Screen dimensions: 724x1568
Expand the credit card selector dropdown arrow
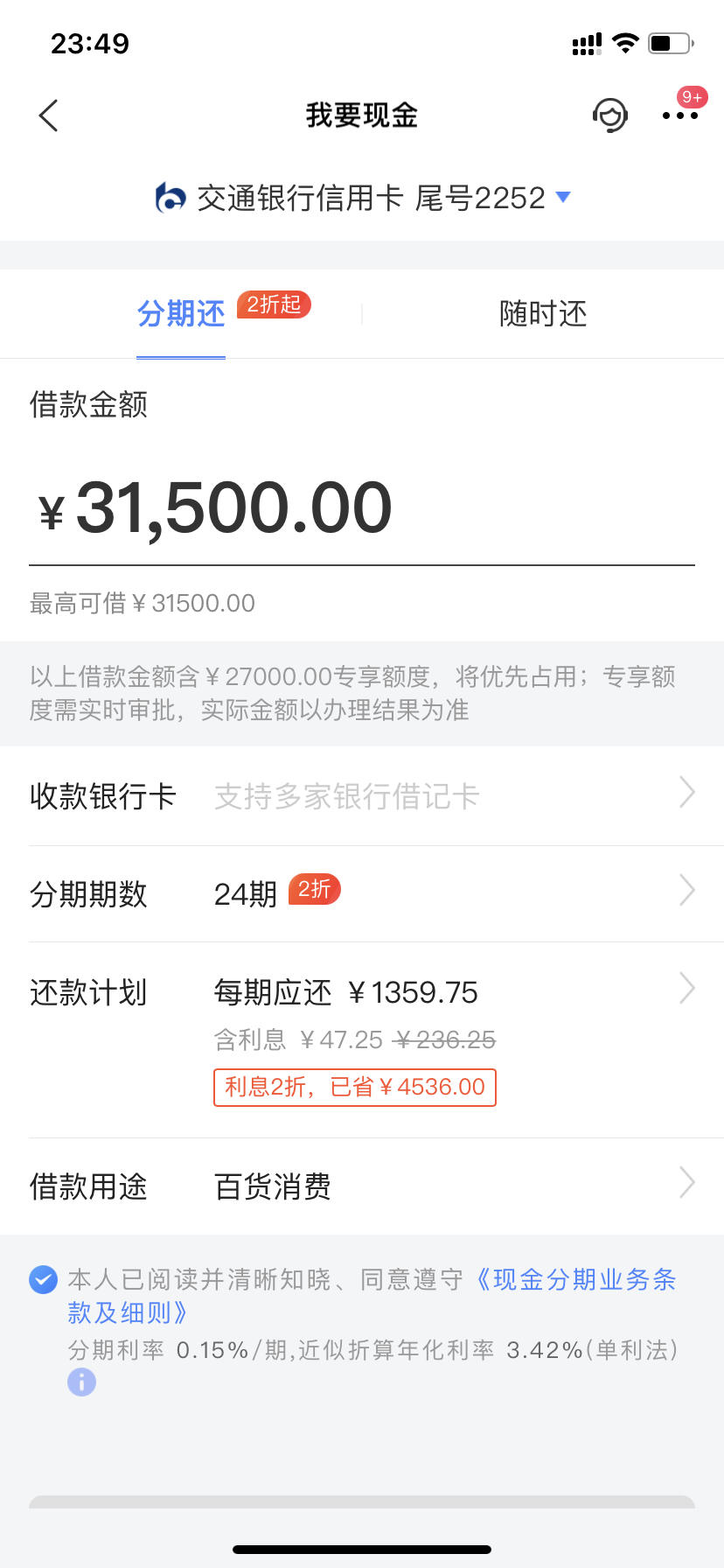[564, 197]
